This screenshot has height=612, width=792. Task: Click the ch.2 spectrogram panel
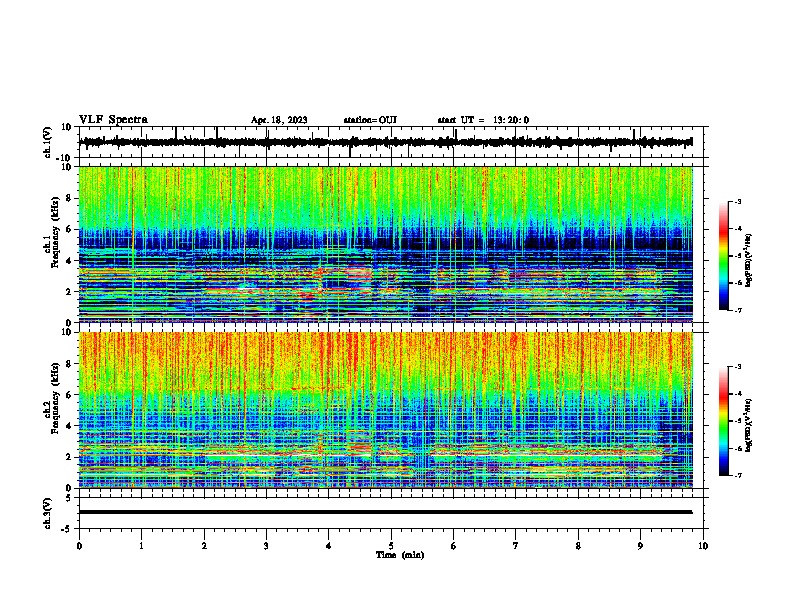pos(385,410)
